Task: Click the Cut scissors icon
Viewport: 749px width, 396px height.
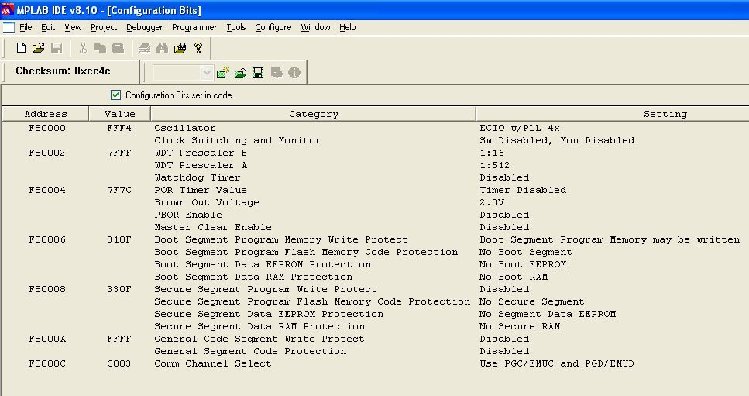Action: pyautogui.click(x=83, y=48)
